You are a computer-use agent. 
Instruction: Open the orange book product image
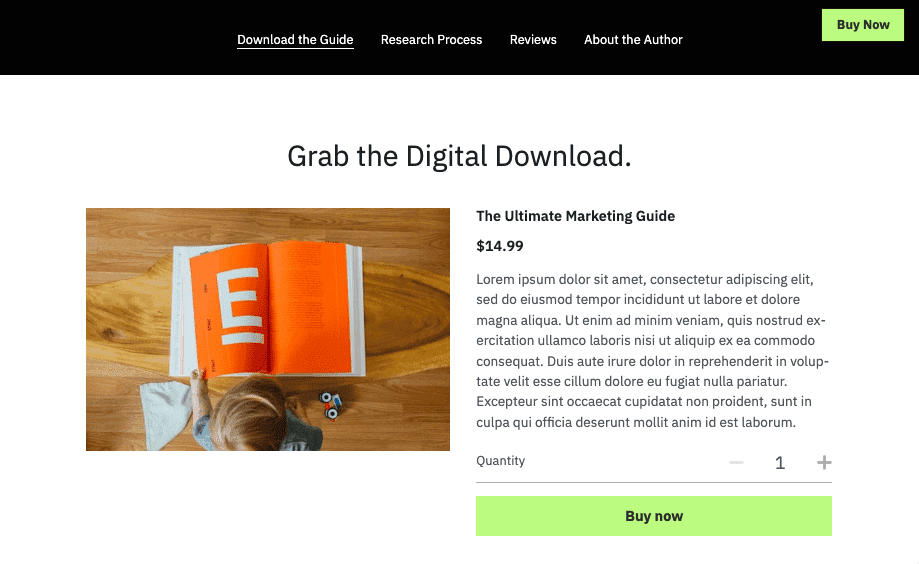tap(268, 329)
